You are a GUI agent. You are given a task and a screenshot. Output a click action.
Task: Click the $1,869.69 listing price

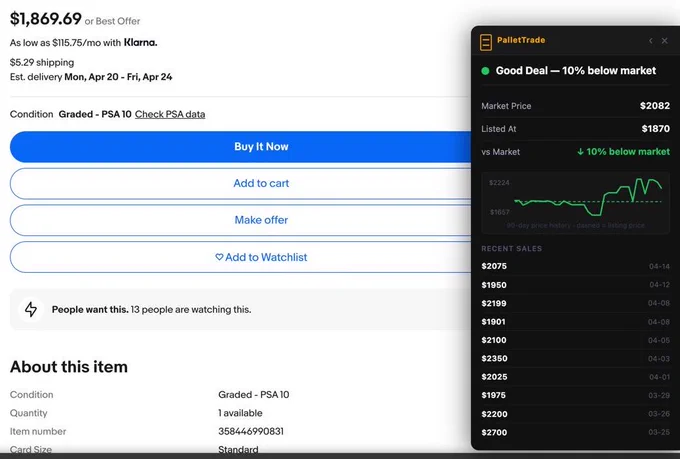coord(46,19)
